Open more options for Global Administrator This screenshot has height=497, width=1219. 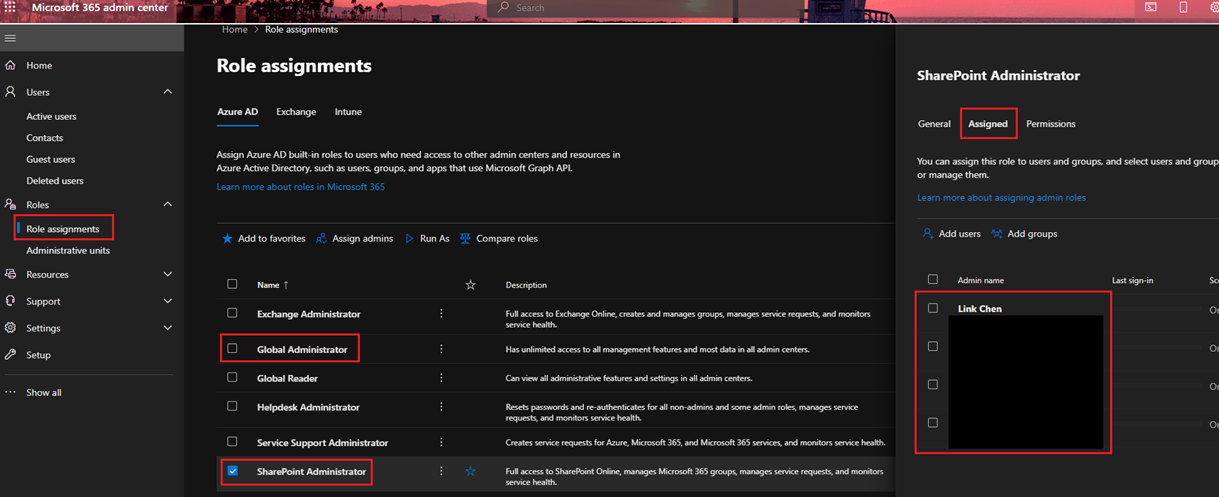pyautogui.click(x=441, y=349)
